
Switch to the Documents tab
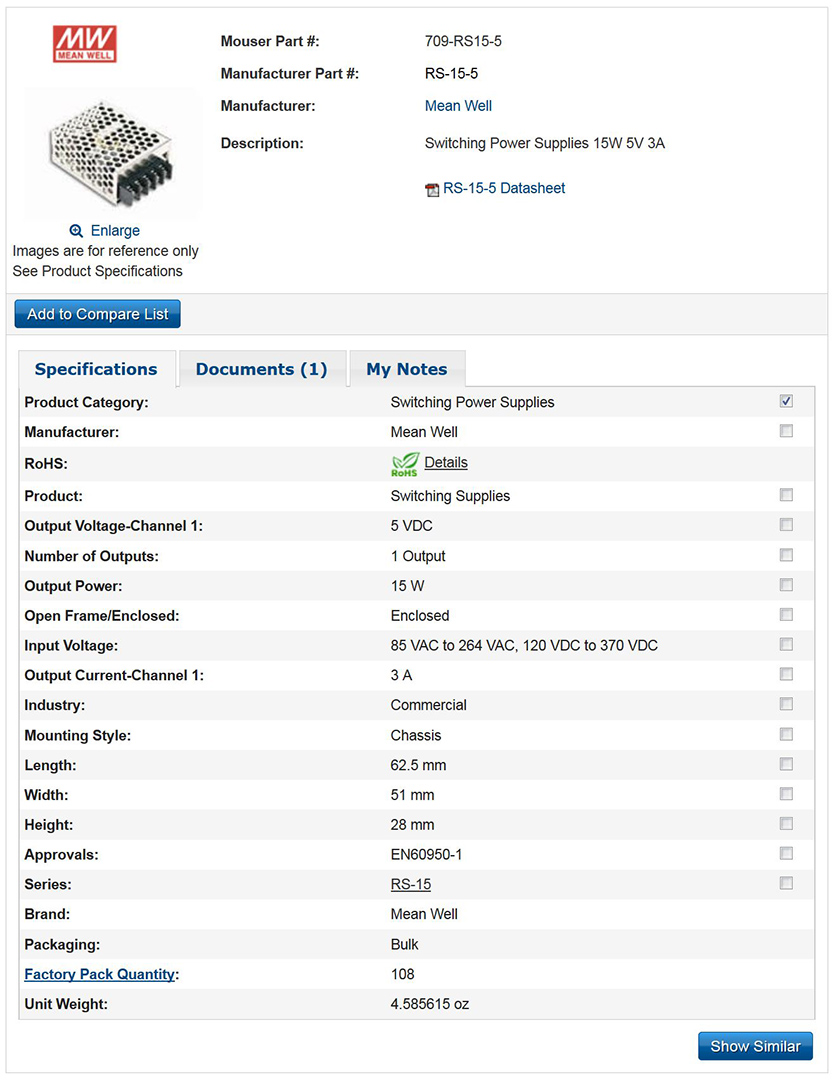coord(262,368)
